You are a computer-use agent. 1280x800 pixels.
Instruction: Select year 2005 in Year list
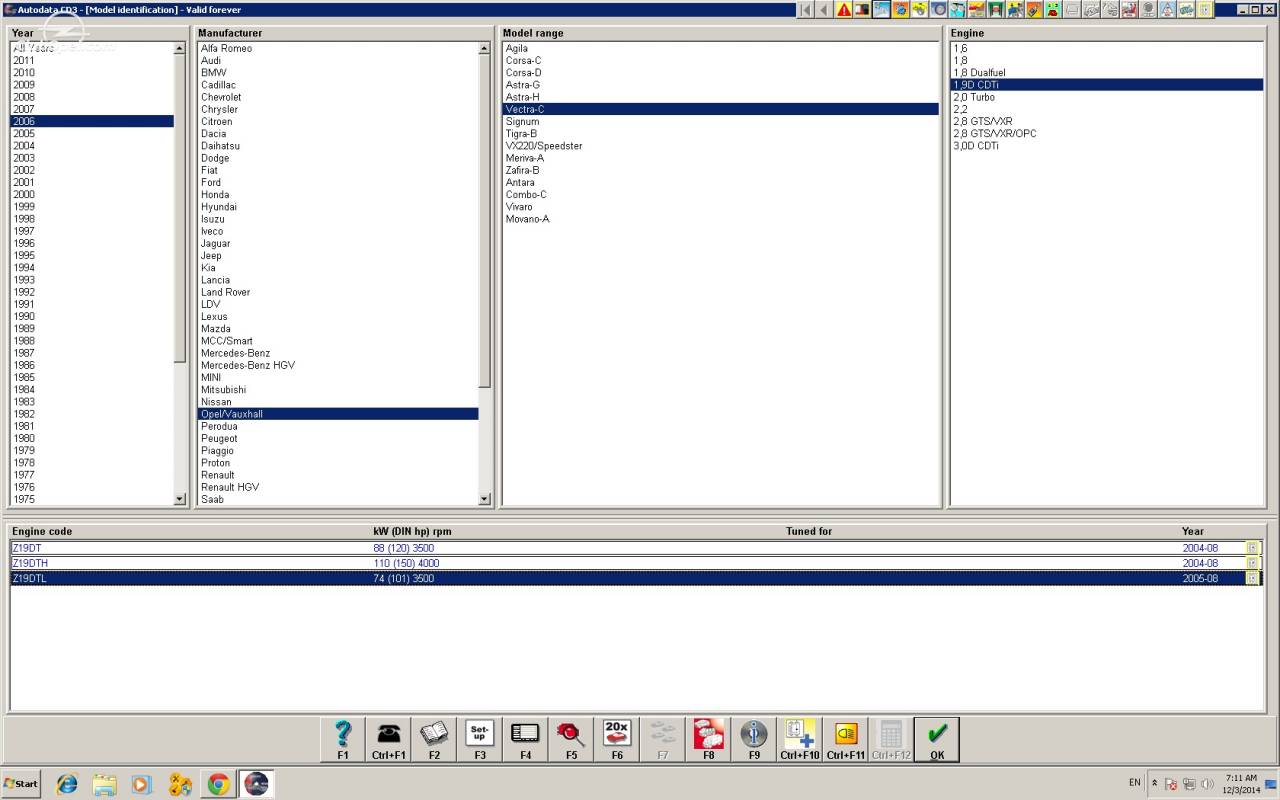(92, 133)
